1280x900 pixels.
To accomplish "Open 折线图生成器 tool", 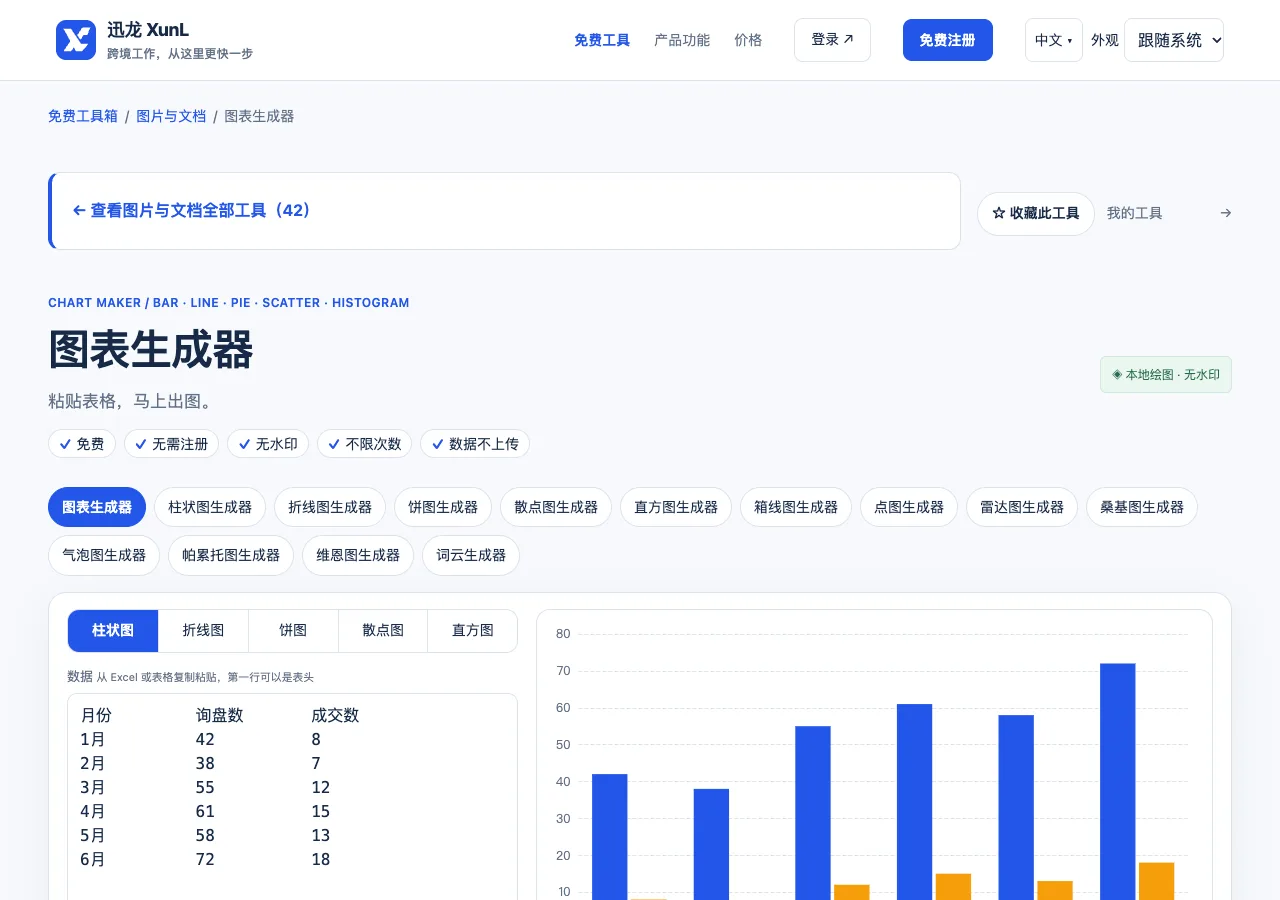I will (x=330, y=507).
